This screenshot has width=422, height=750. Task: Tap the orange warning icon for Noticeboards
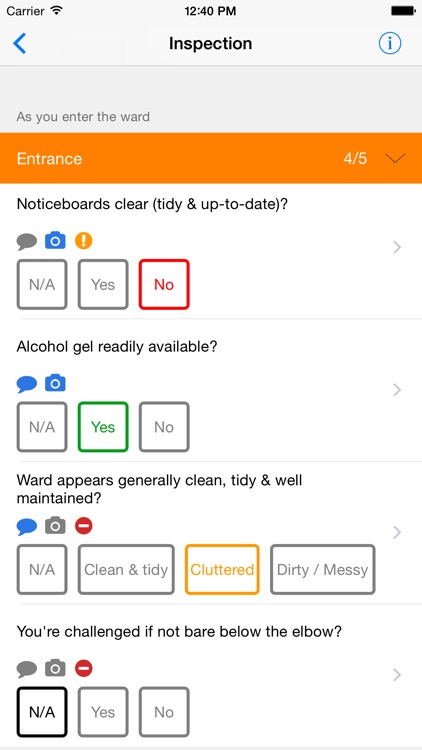pyautogui.click(x=84, y=241)
